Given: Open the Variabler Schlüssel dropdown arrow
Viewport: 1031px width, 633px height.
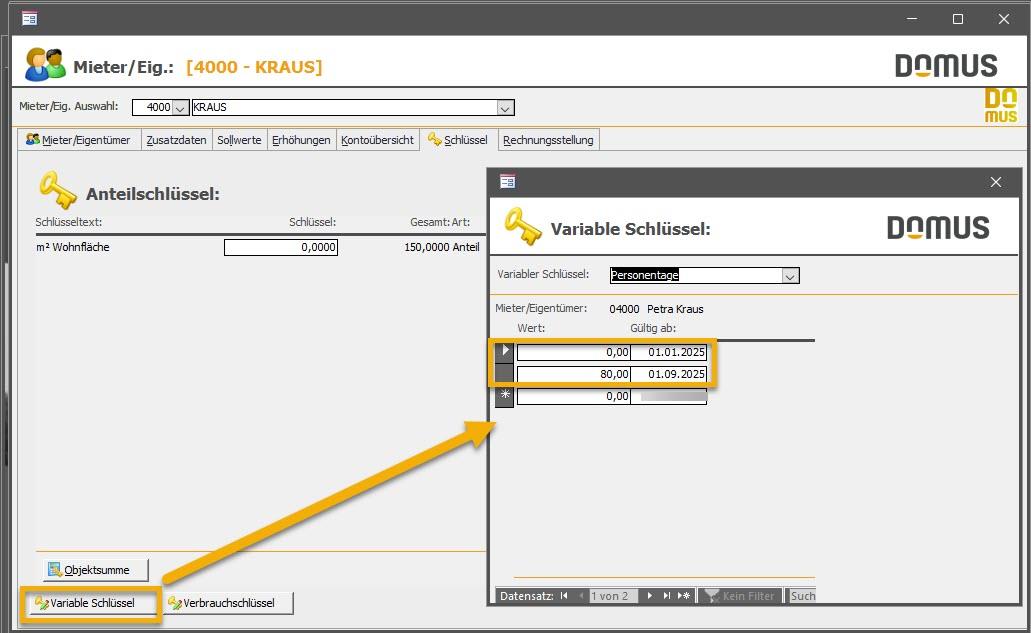Looking at the screenshot, I should coord(790,275).
